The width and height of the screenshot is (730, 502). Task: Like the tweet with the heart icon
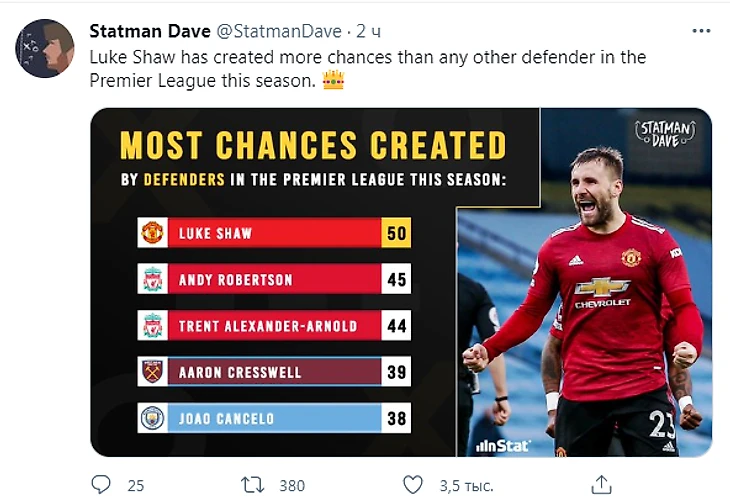click(412, 485)
